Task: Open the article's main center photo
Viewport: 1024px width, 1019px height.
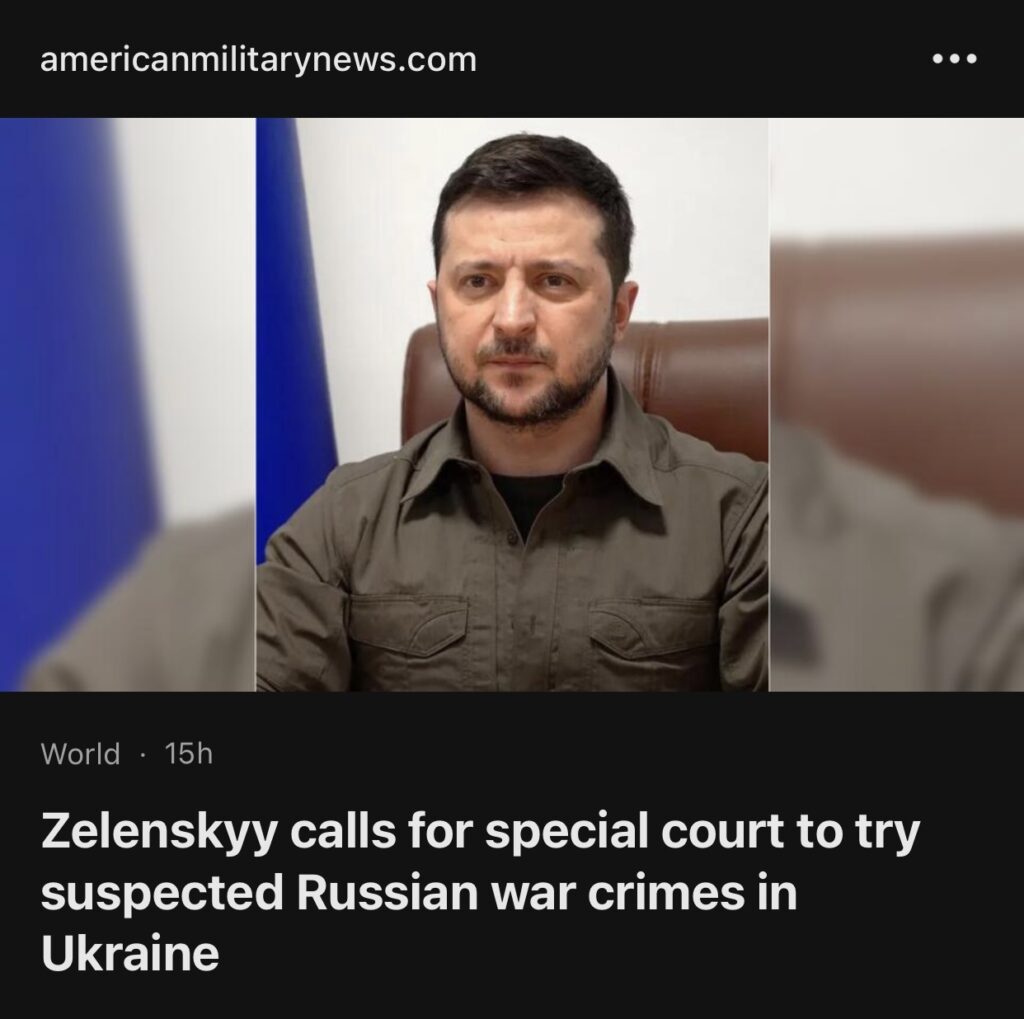Action: pos(512,404)
